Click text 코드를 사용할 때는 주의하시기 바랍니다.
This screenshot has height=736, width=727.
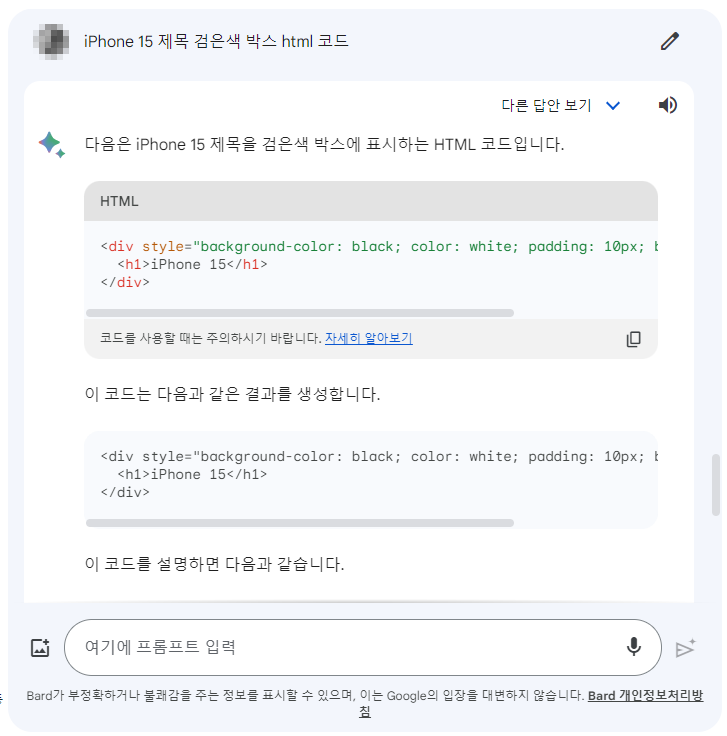pyautogui.click(x=211, y=338)
